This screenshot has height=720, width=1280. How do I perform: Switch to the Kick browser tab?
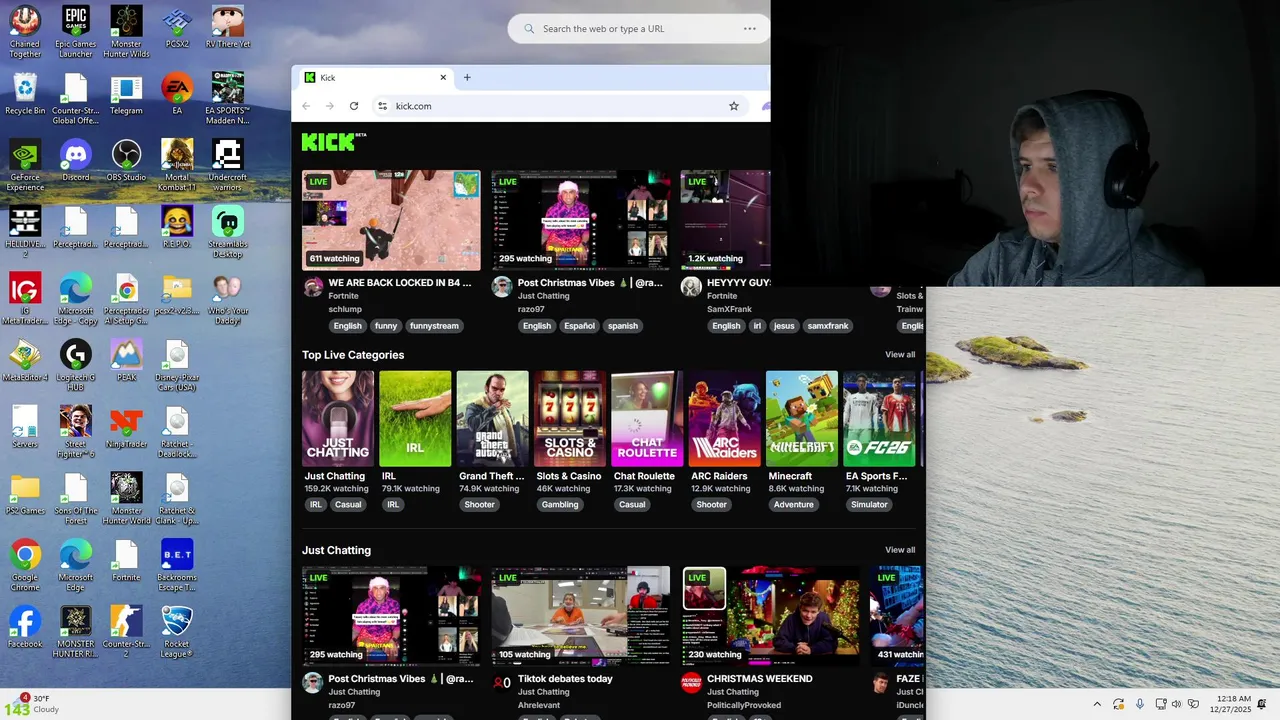click(375, 77)
